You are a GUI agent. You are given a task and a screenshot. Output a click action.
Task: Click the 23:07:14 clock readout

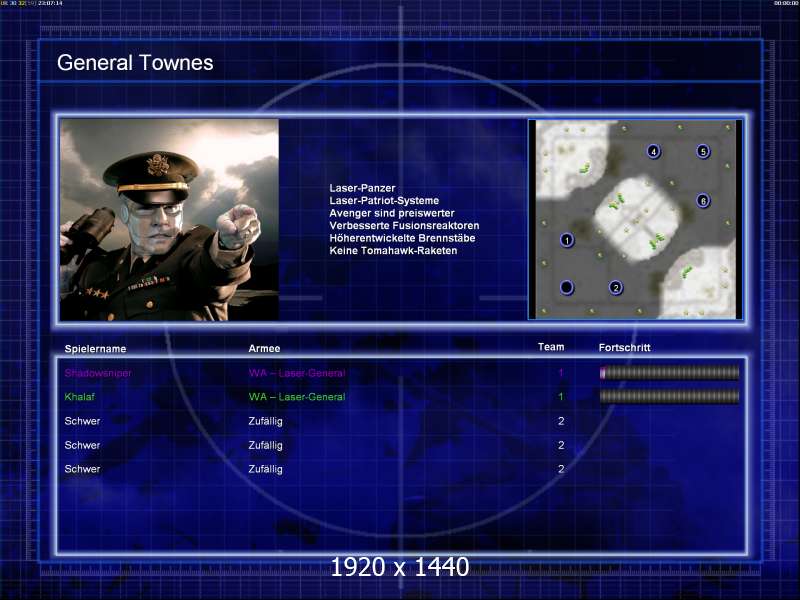pos(51,3)
